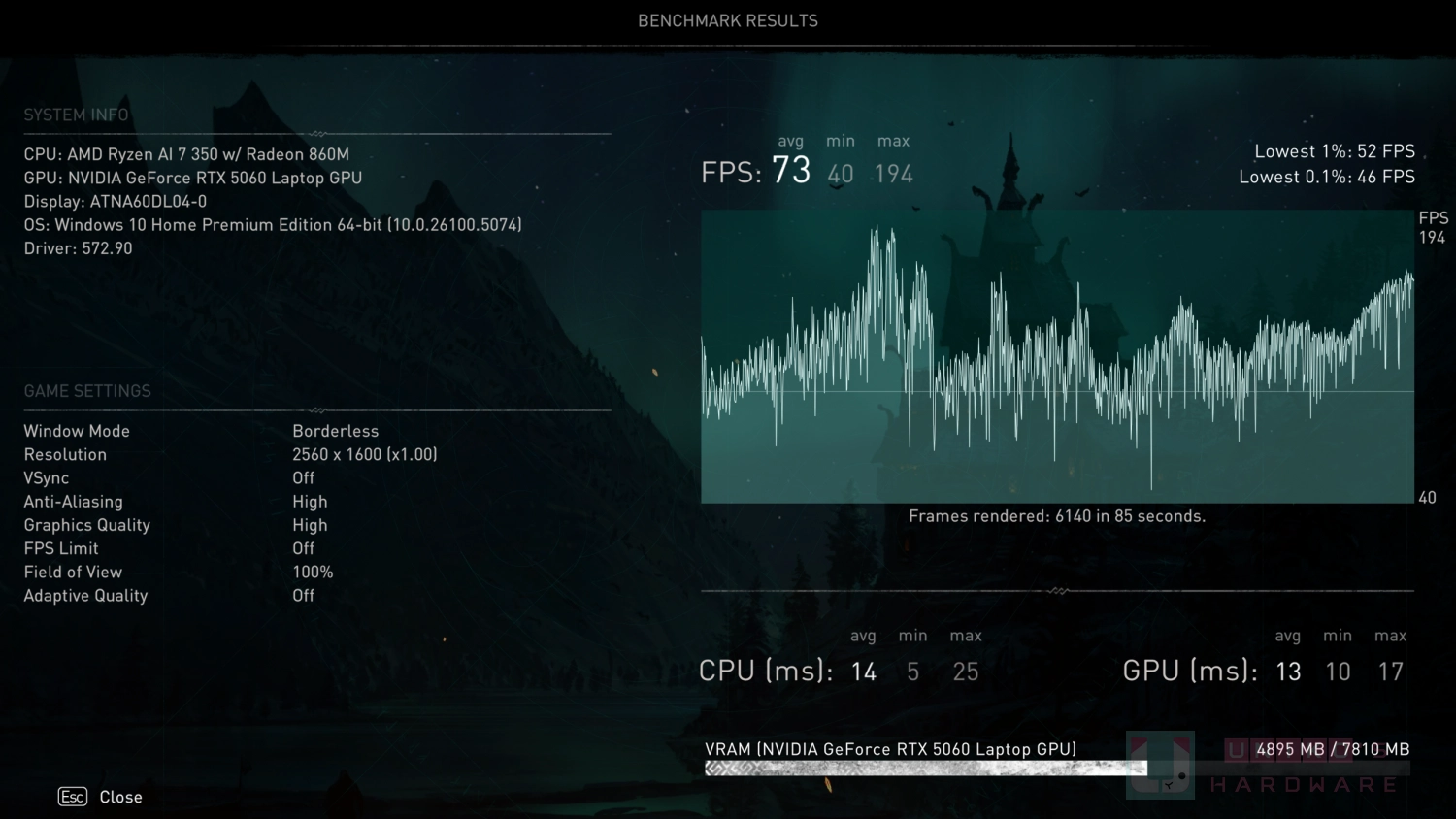Click the Anti-Aliasing High value
Viewport: 1456px width, 819px height.
coord(311,502)
